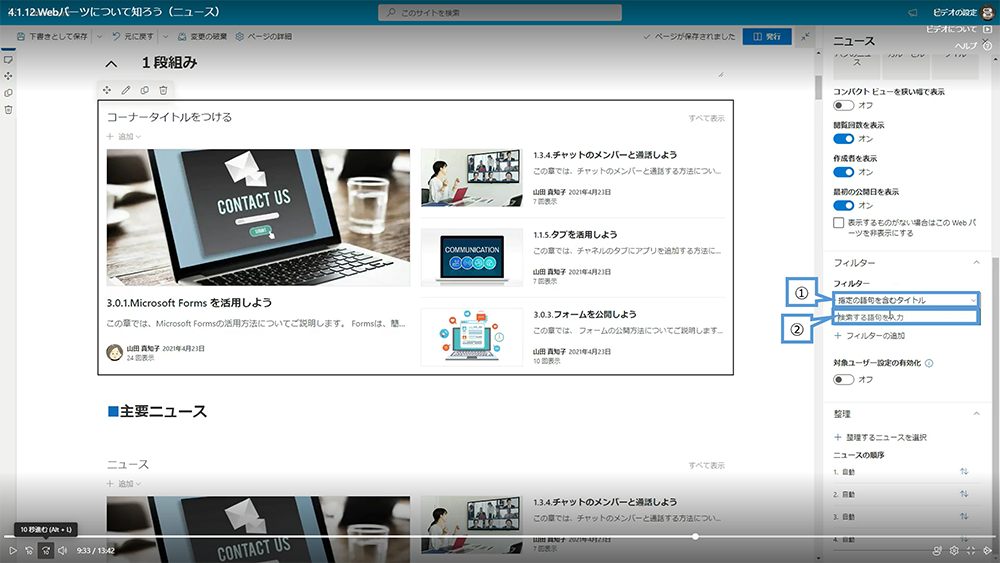Viewport: 1000px width, 563px height.
Task: Click 元に戻す undo command
Action: point(133,36)
